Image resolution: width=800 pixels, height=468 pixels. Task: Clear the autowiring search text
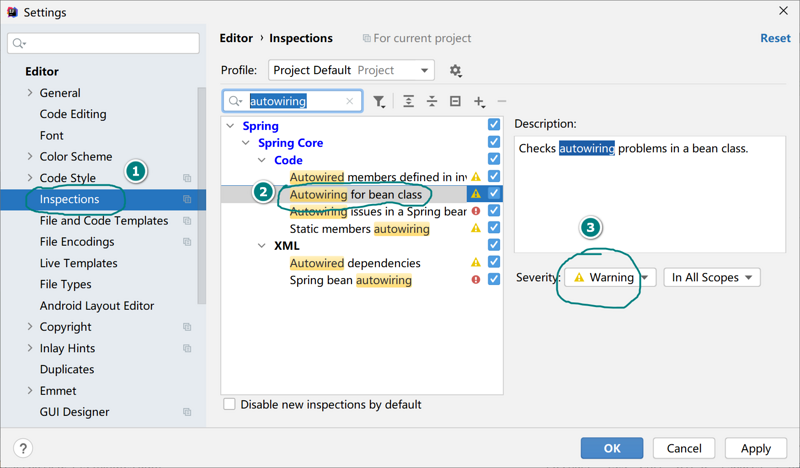349,101
